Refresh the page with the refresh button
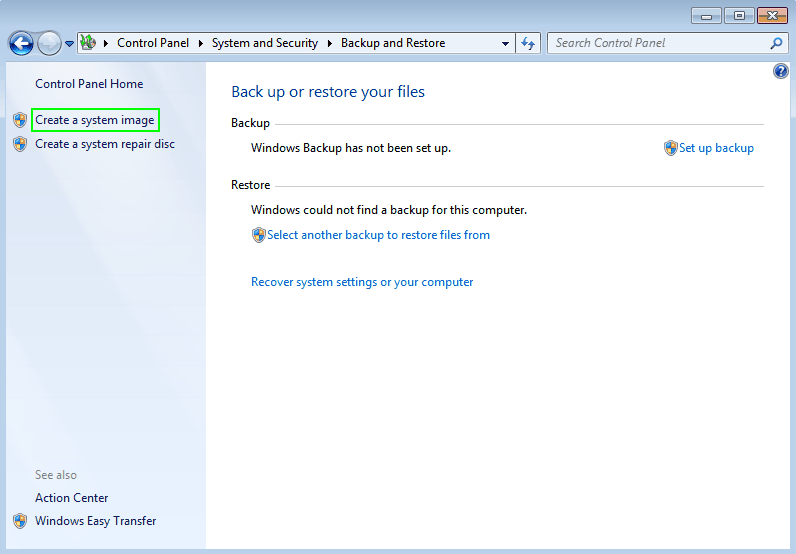 point(528,43)
